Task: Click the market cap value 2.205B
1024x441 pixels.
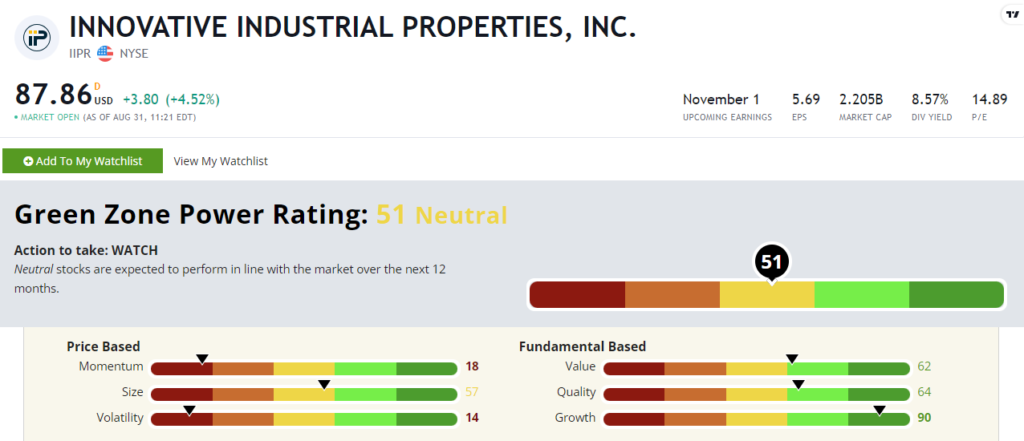Action: [861, 99]
